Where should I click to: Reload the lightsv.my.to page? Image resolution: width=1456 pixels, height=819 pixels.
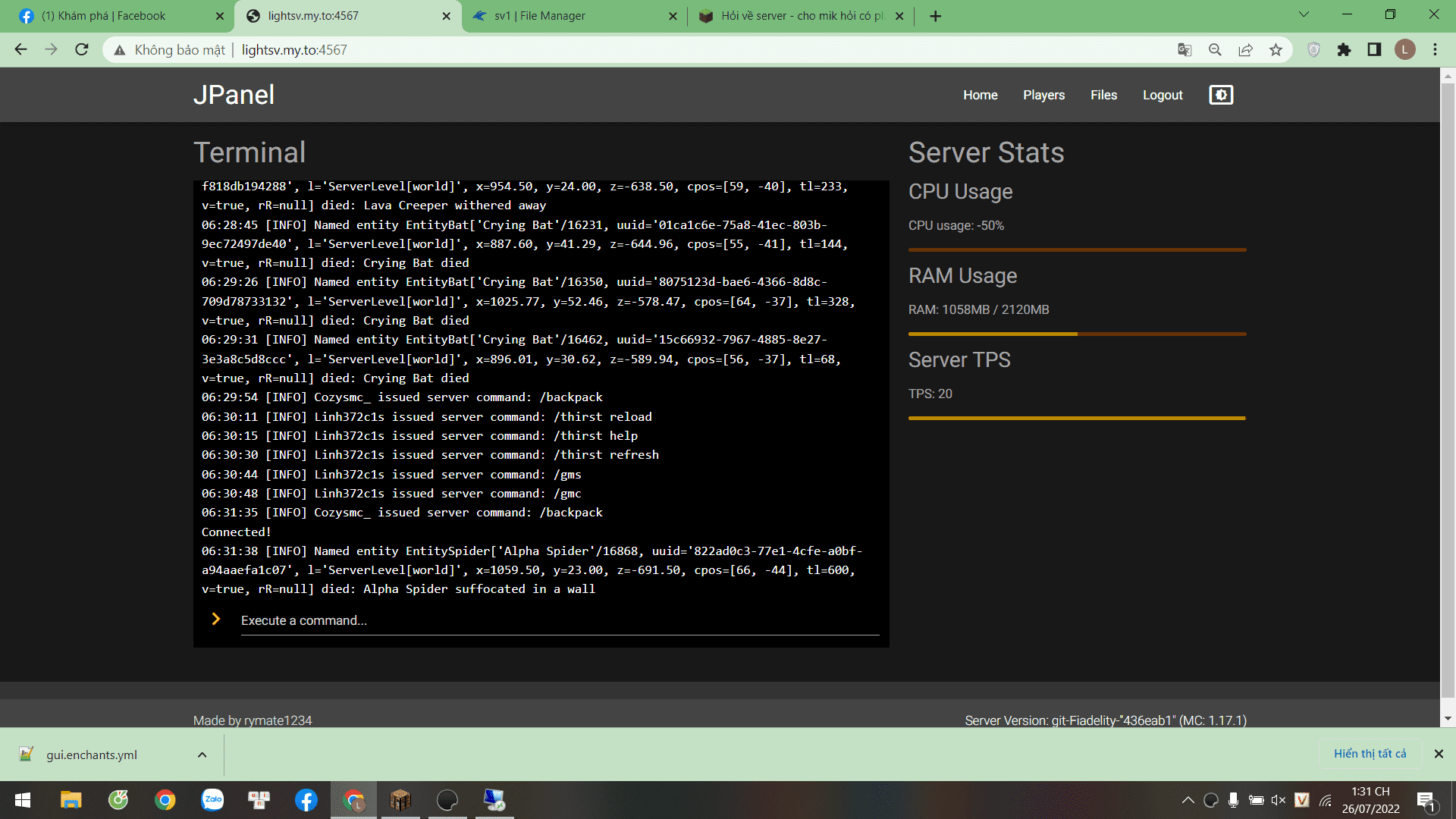82,50
